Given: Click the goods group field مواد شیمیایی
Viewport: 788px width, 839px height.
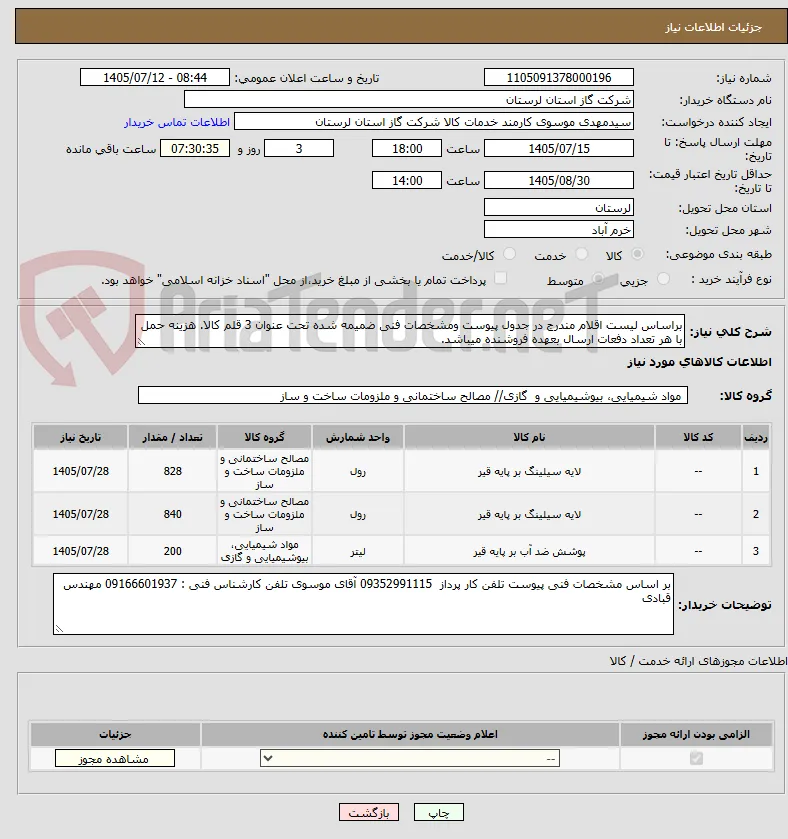Looking at the screenshot, I should (412, 396).
